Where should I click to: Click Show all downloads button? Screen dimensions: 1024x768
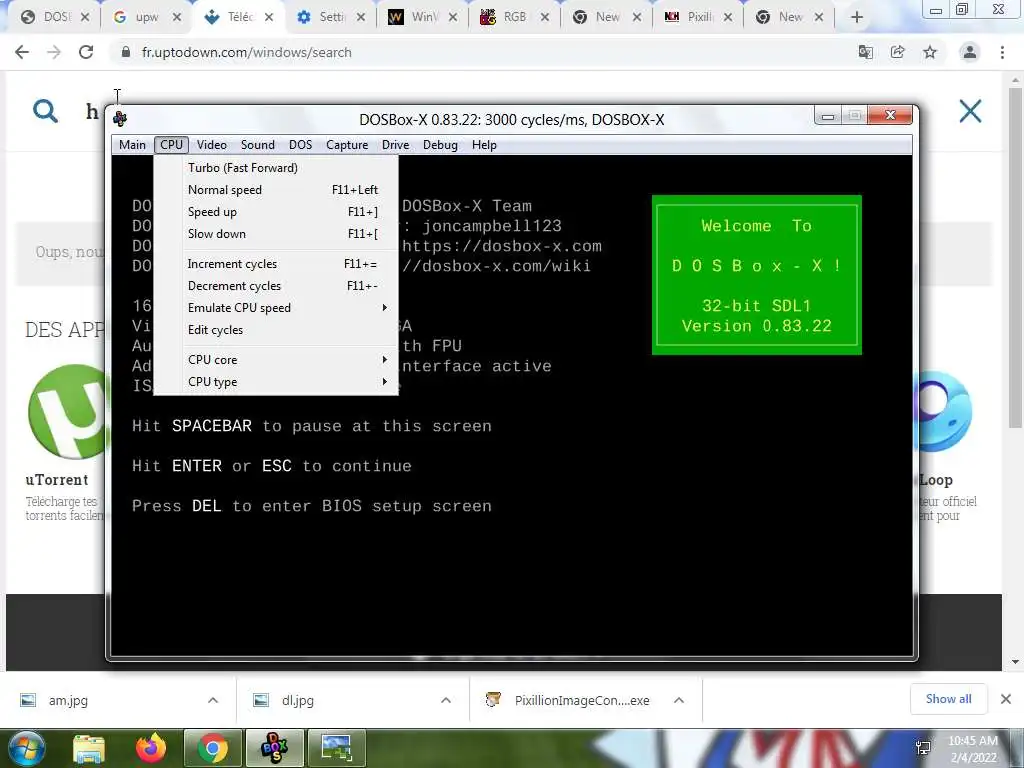point(948,699)
